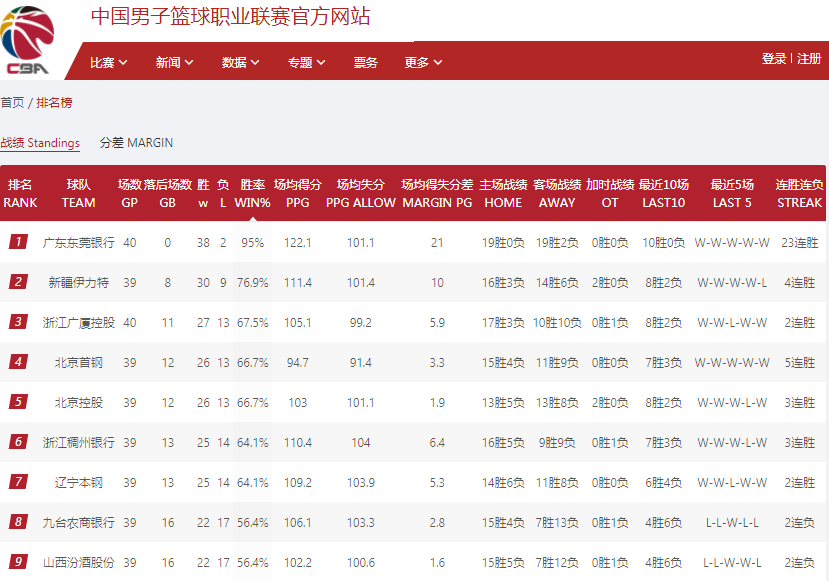Screen dimensions: 829x581
Task: Click the 23连胜 streak cell
Action: (799, 243)
